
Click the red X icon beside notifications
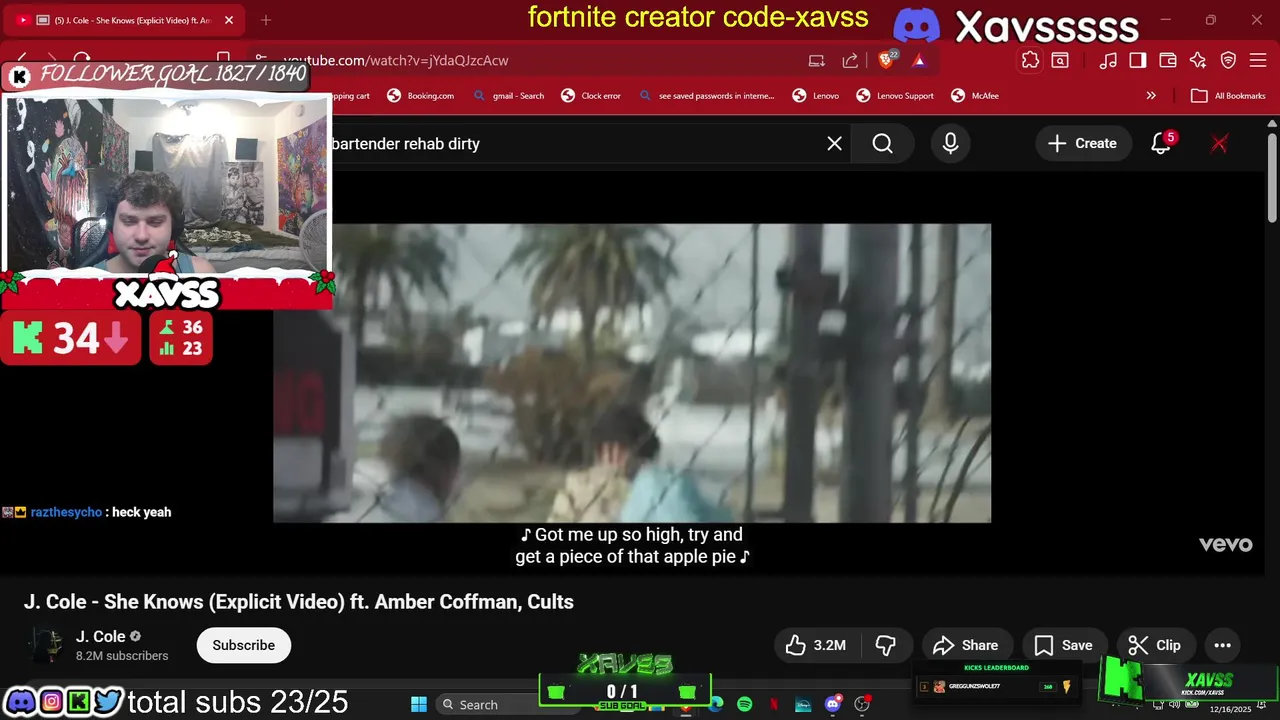[1219, 144]
